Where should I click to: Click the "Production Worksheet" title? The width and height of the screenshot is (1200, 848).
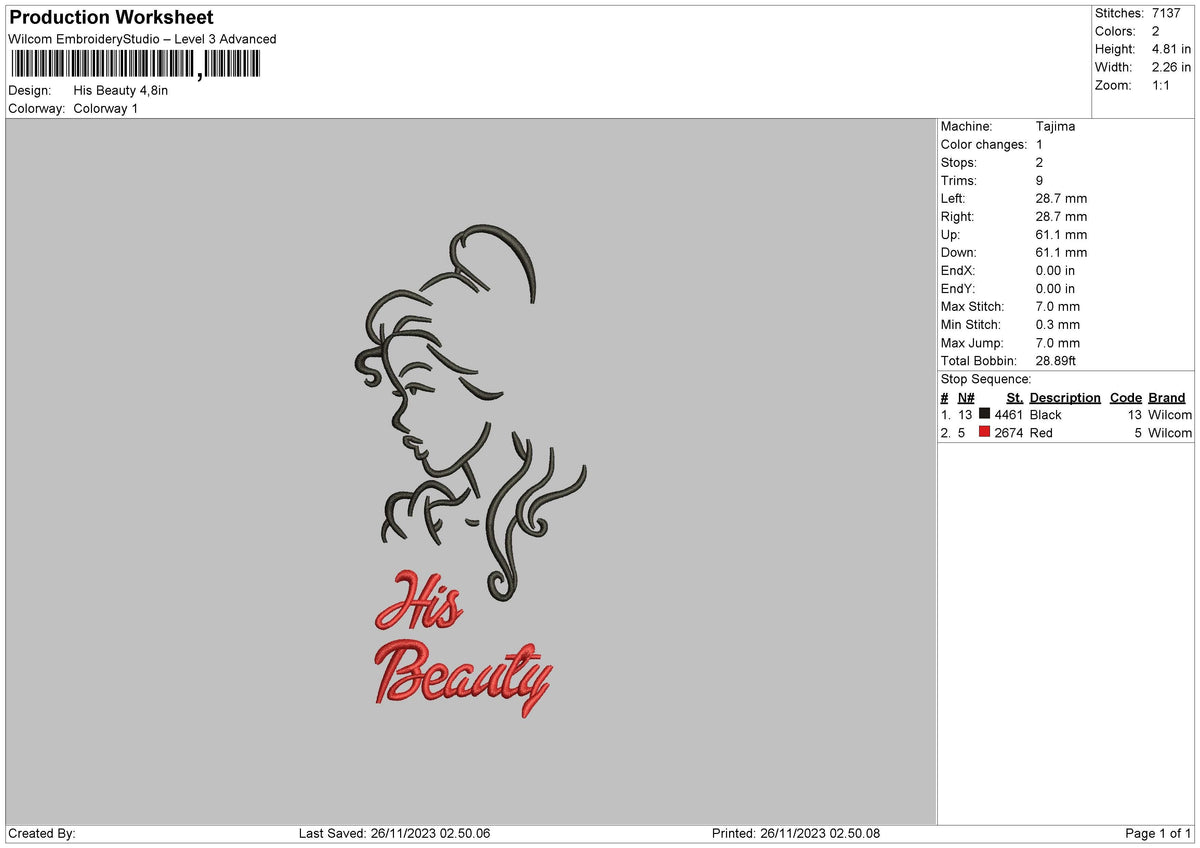(111, 18)
